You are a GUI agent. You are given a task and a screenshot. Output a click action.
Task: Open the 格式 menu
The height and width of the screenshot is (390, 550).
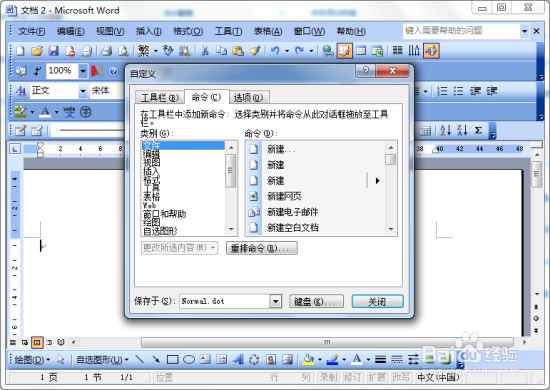[x=188, y=32]
